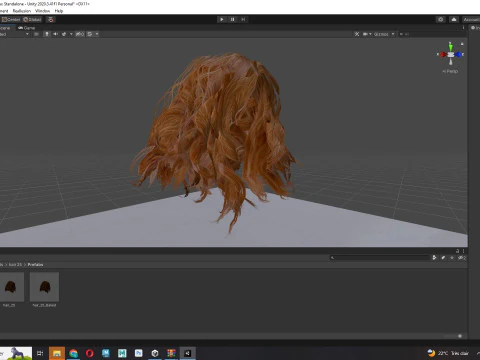The width and height of the screenshot is (480, 360).
Task: Click the Search by Type icon
Action: [x=434, y=257]
